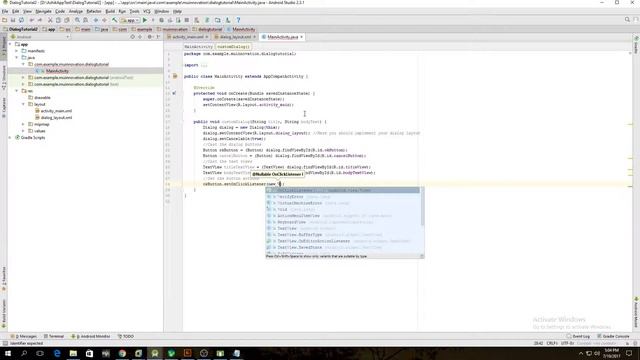Switch to the dialog_layout.xml editor tab
Image resolution: width=640 pixels, height=360 pixels.
coord(235,37)
